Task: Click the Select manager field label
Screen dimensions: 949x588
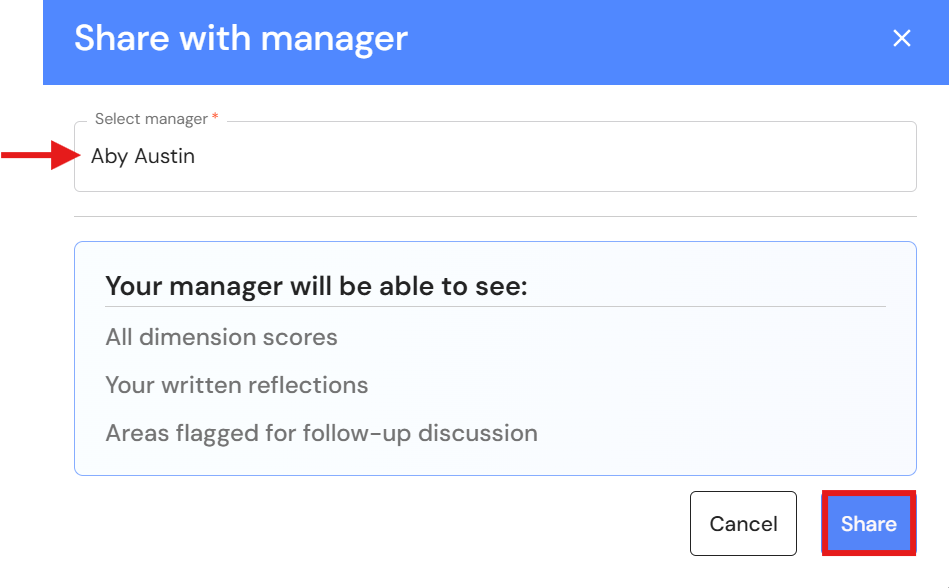Action: click(151, 119)
